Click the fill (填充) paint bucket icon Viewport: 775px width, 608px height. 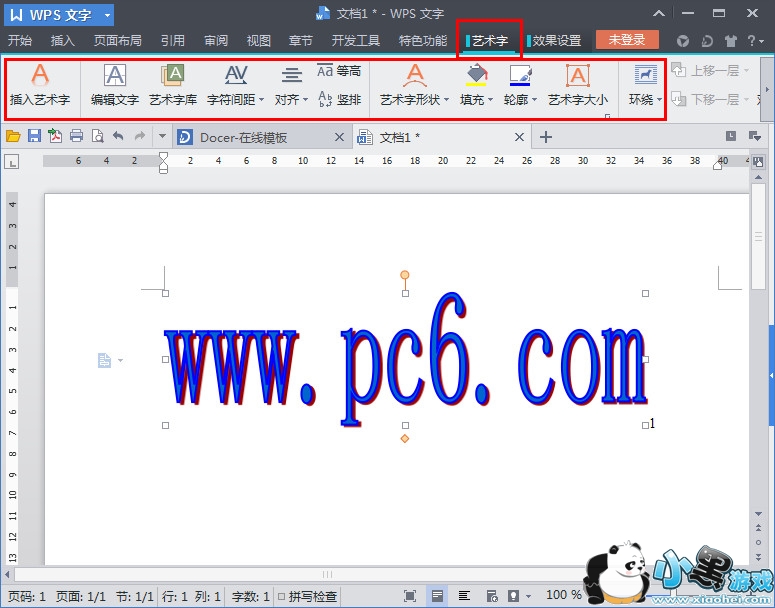476,75
